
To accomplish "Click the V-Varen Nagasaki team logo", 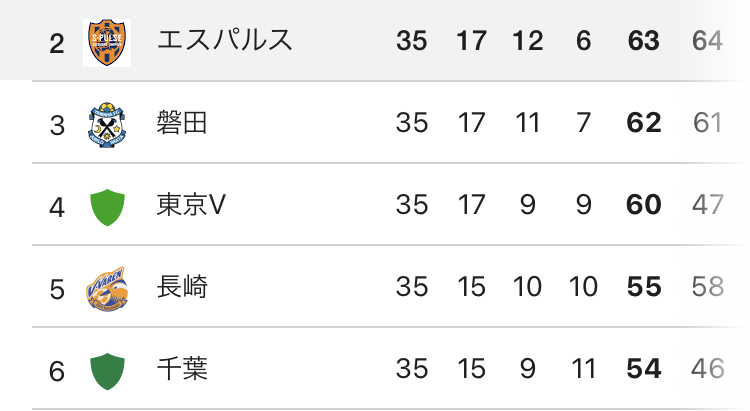I will [107, 289].
